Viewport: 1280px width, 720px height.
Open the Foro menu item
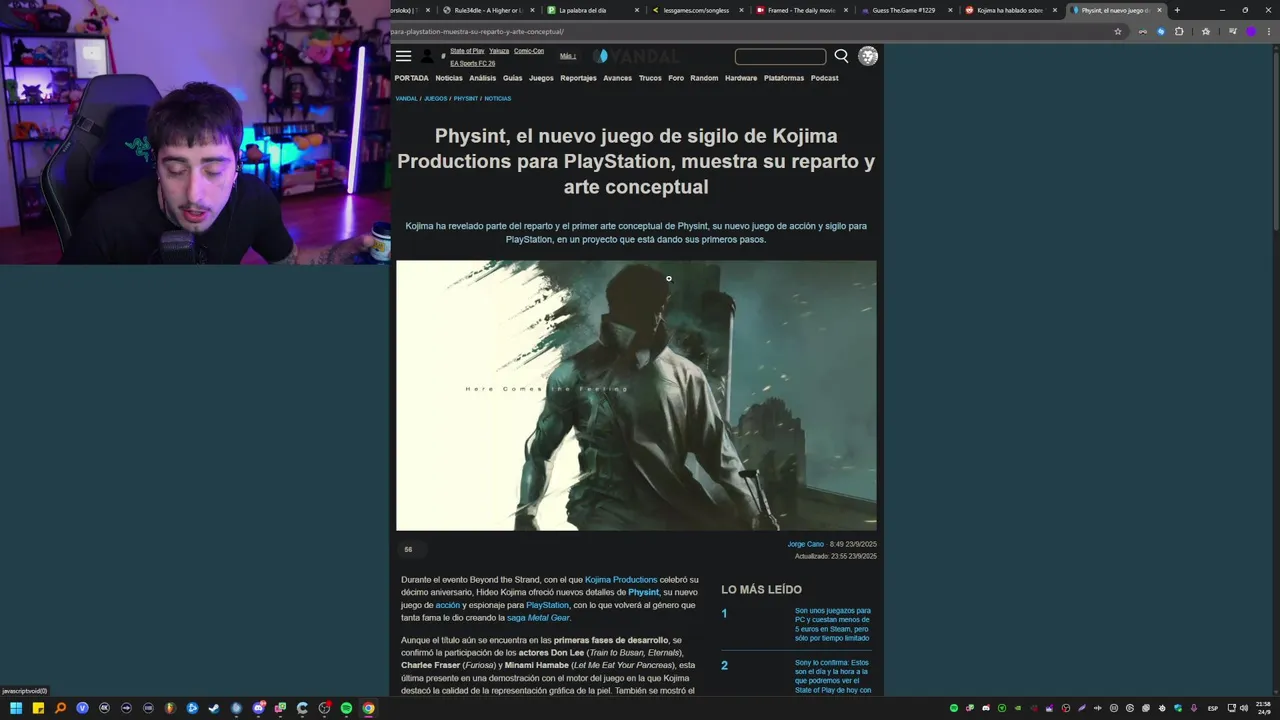(x=676, y=78)
